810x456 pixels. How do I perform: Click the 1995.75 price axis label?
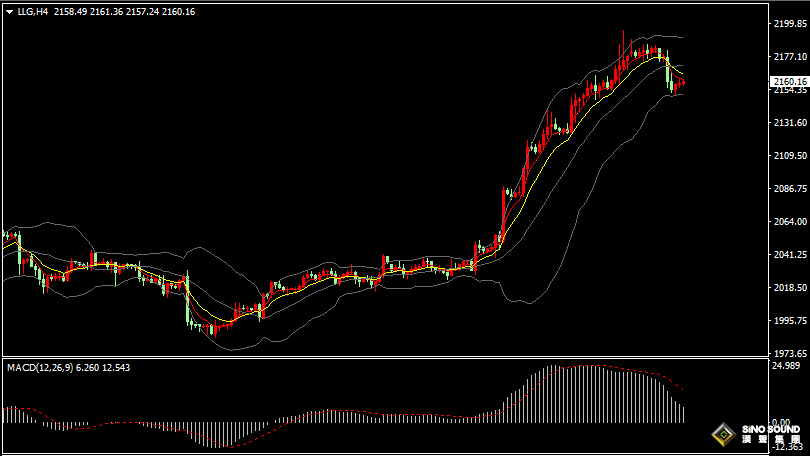pyautogui.click(x=789, y=321)
